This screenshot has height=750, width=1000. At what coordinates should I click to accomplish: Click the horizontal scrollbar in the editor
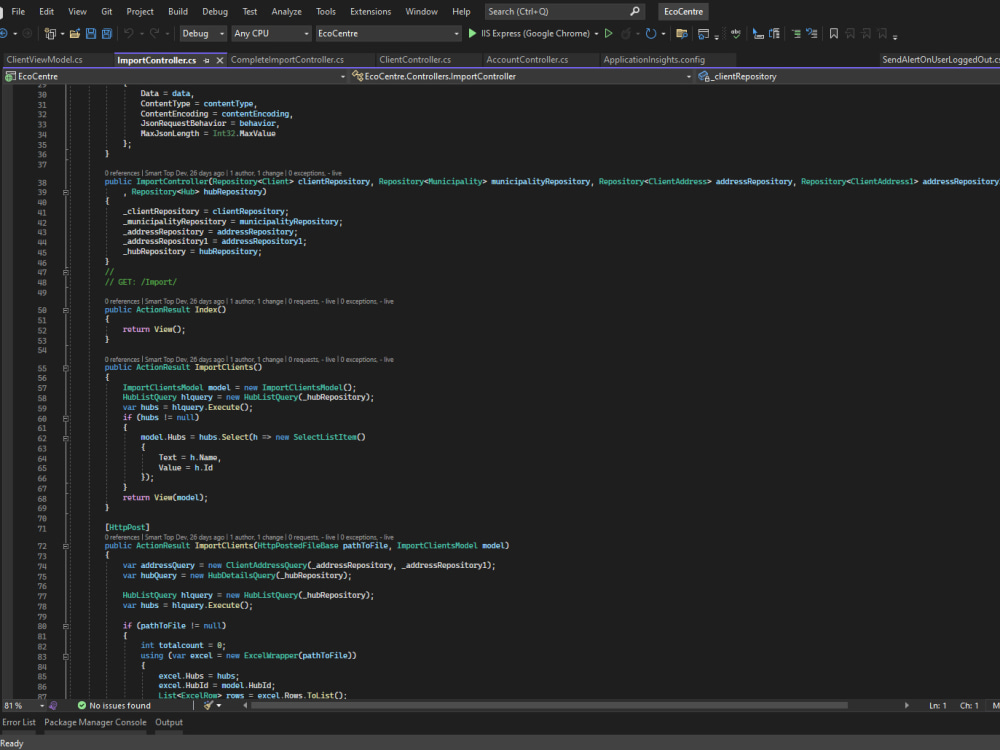(549, 705)
